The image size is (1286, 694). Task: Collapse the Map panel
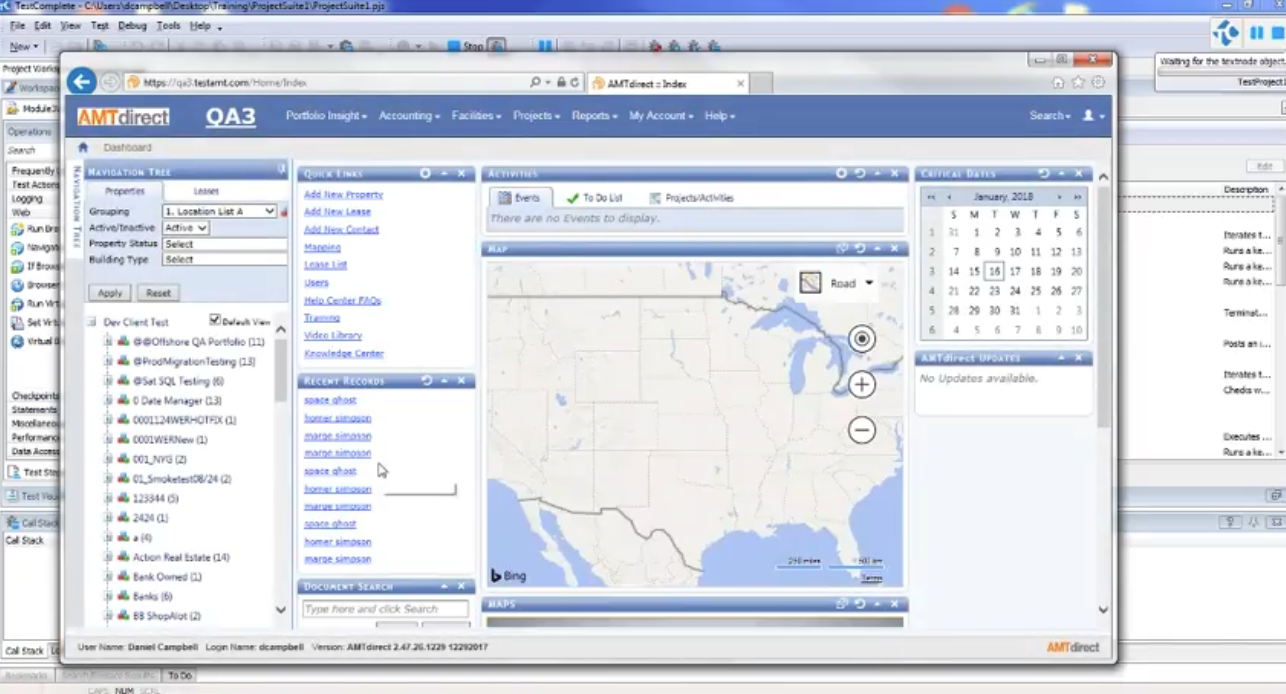pos(878,248)
